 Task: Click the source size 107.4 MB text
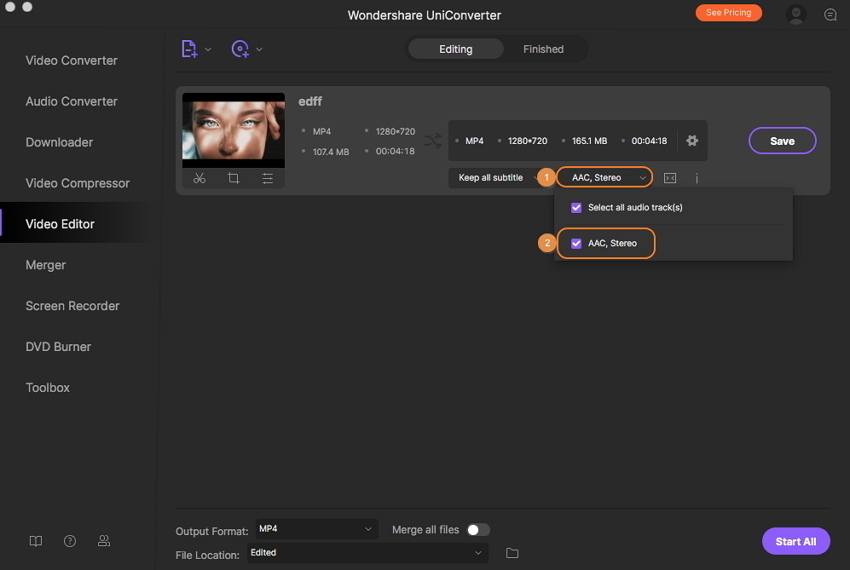(x=331, y=152)
